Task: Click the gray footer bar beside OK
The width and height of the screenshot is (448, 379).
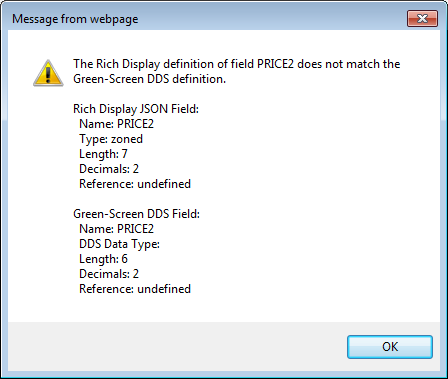Action: click(x=177, y=347)
